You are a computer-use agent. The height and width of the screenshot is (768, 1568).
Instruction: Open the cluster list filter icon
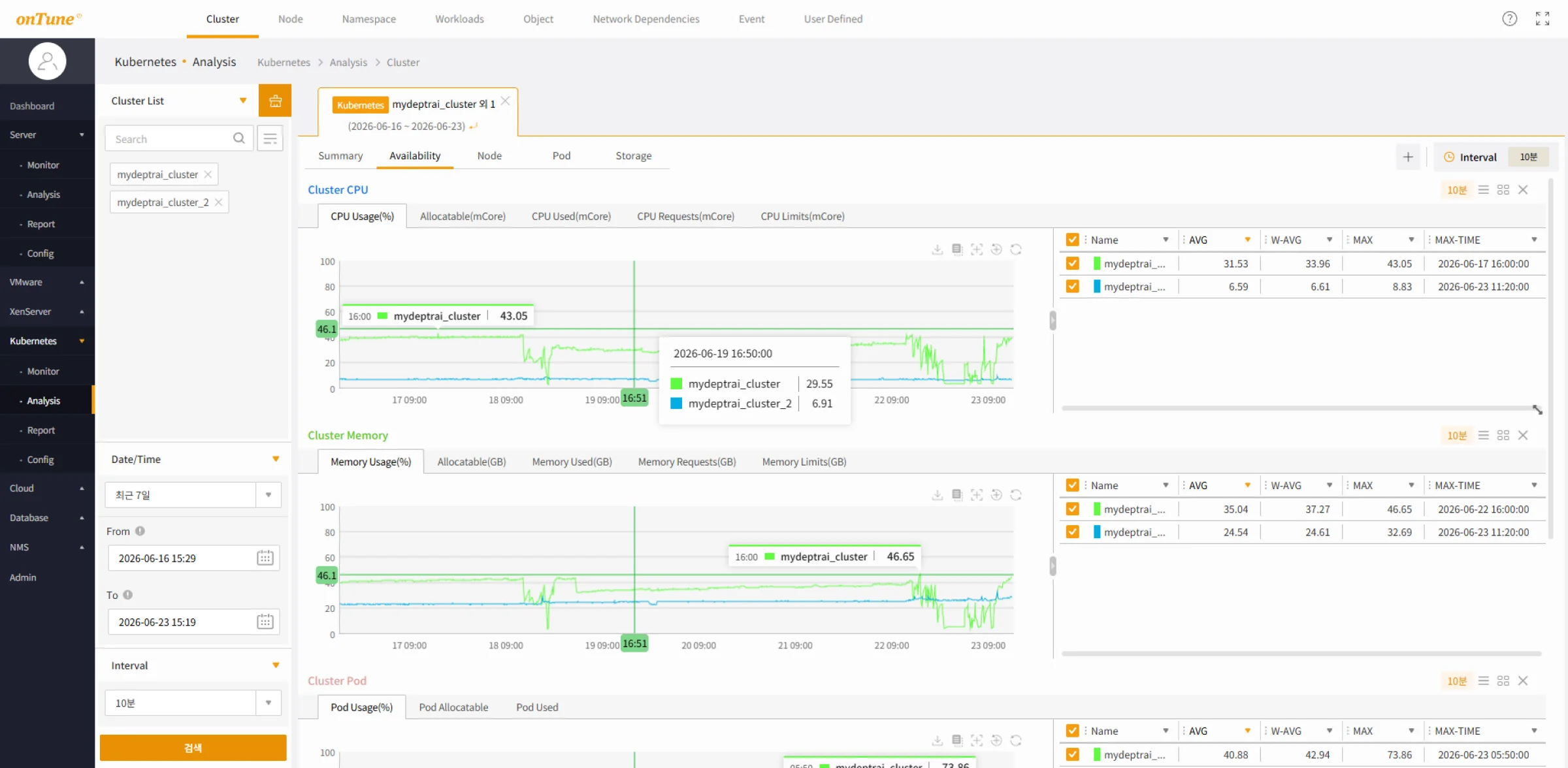coord(270,138)
